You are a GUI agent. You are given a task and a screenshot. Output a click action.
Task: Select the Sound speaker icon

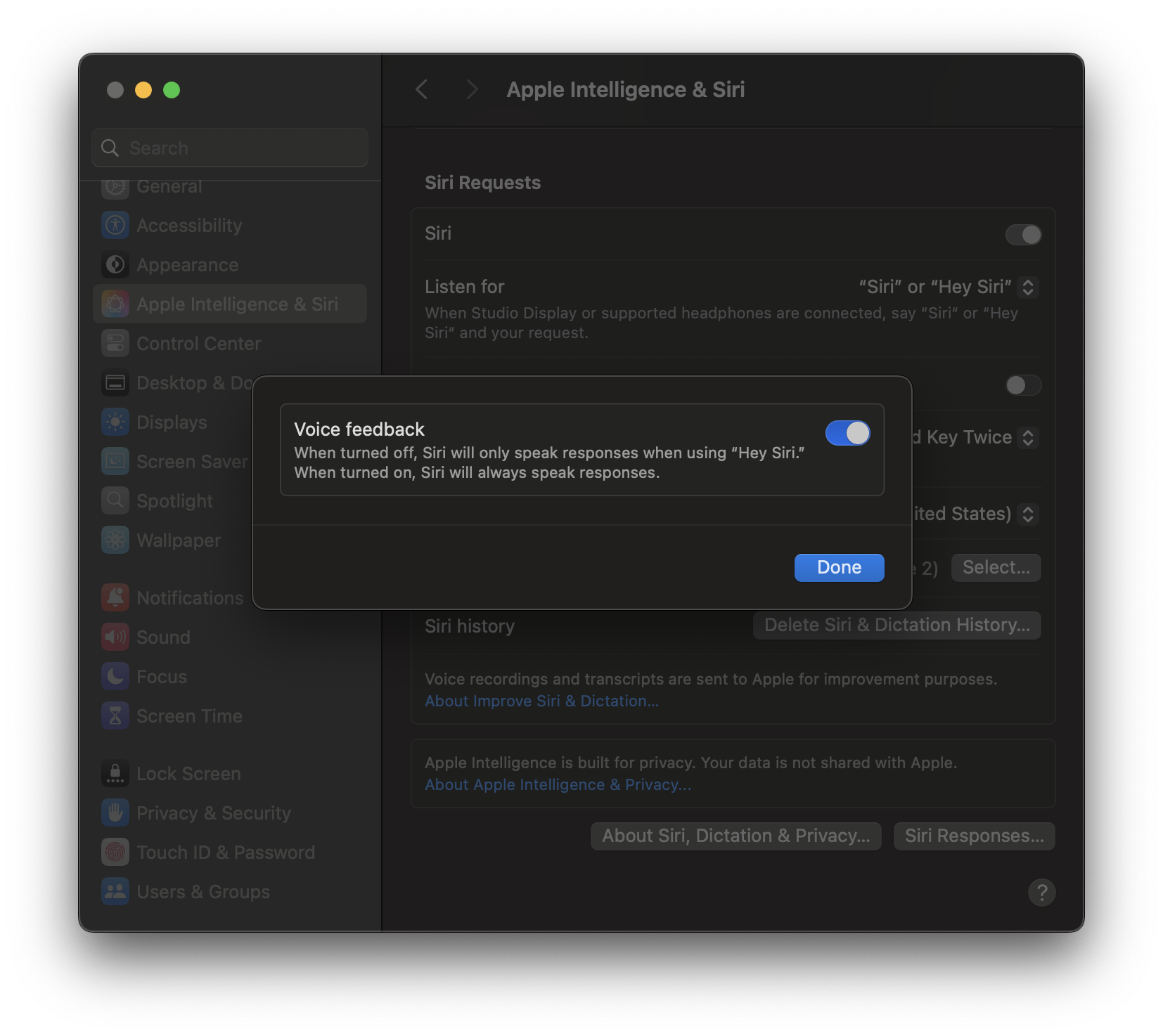point(115,637)
